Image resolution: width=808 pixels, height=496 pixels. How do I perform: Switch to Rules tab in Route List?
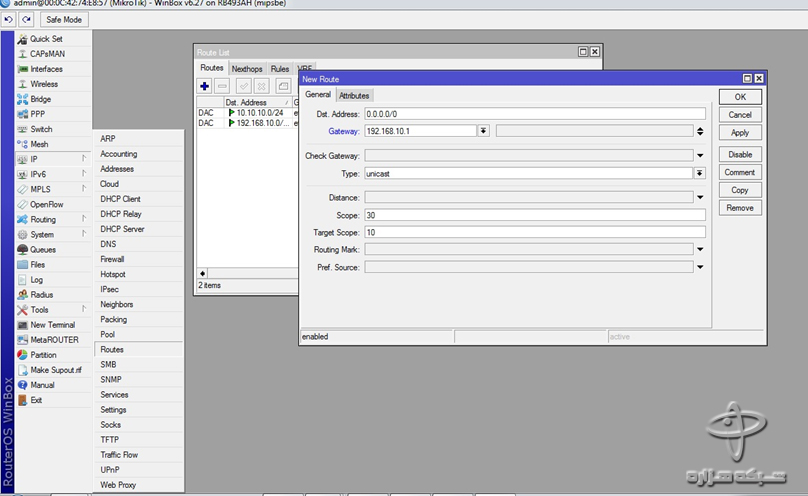click(280, 69)
